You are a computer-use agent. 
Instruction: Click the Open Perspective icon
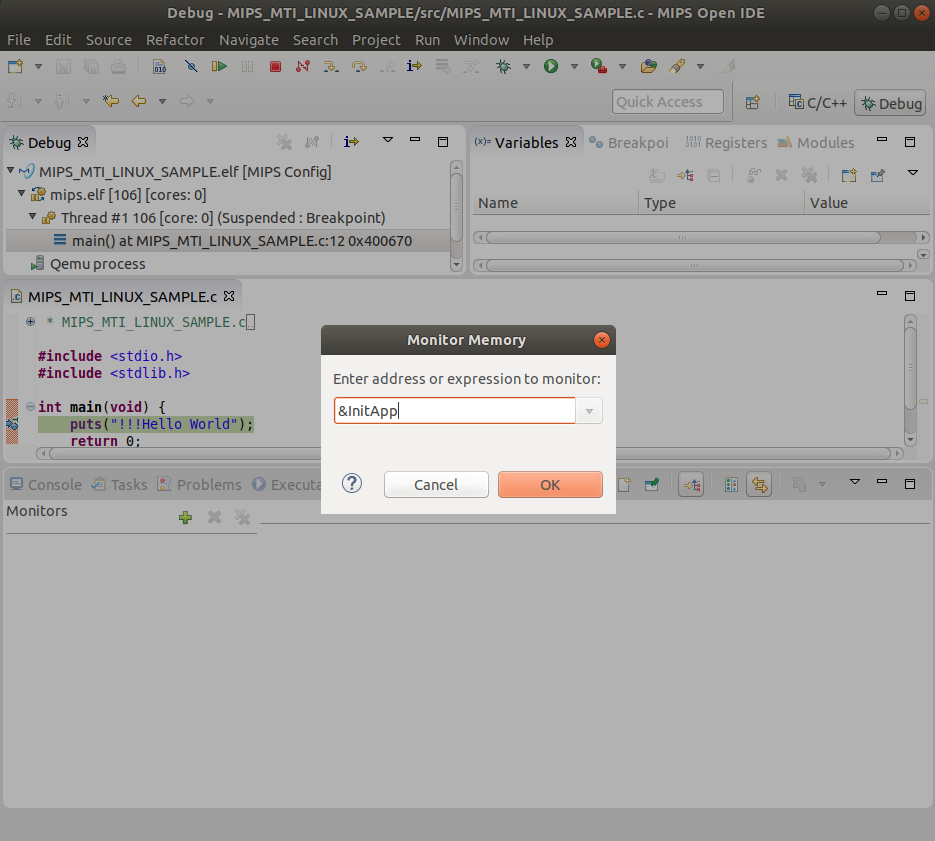753,103
